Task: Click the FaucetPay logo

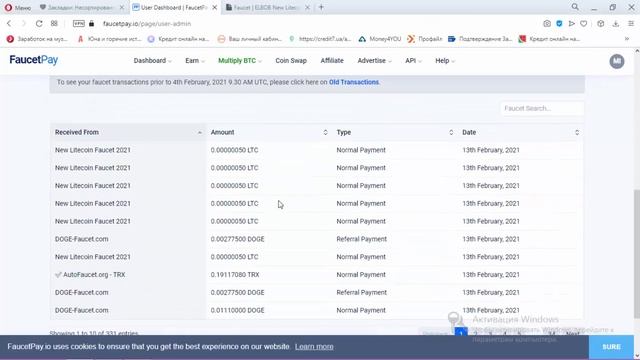Action: [x=33, y=60]
